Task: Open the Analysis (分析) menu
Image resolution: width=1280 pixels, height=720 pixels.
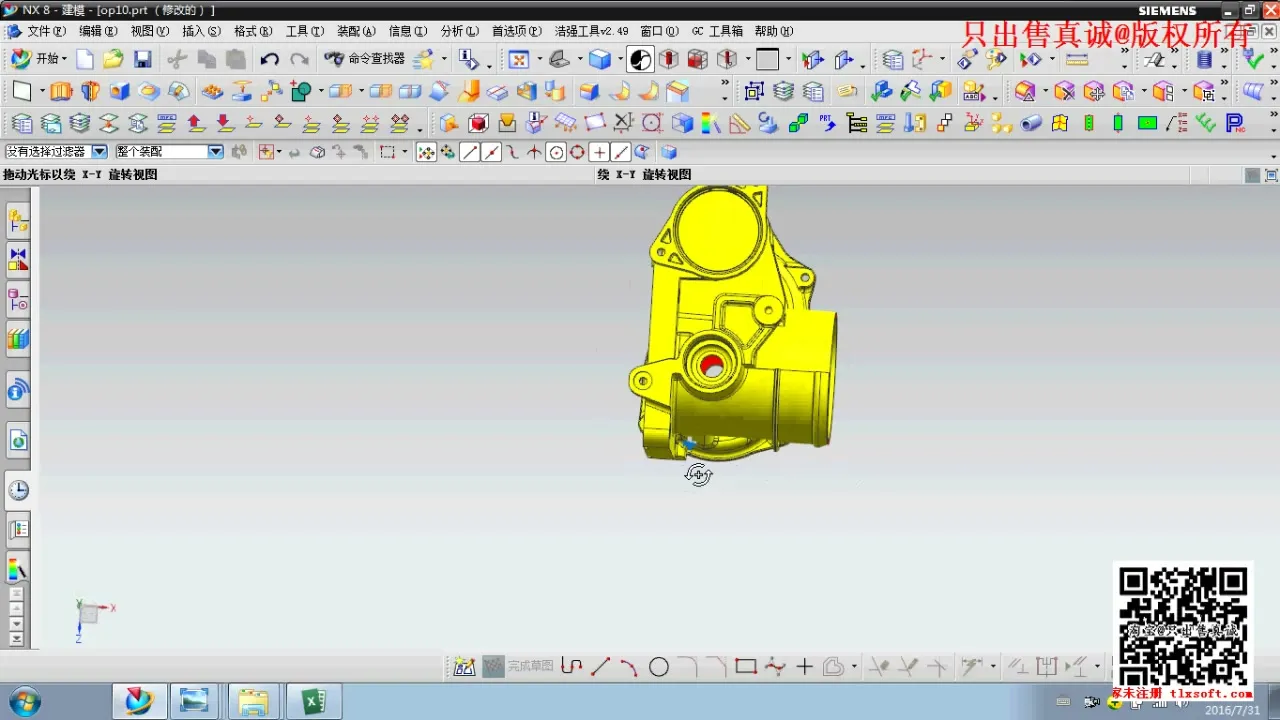Action: (459, 31)
